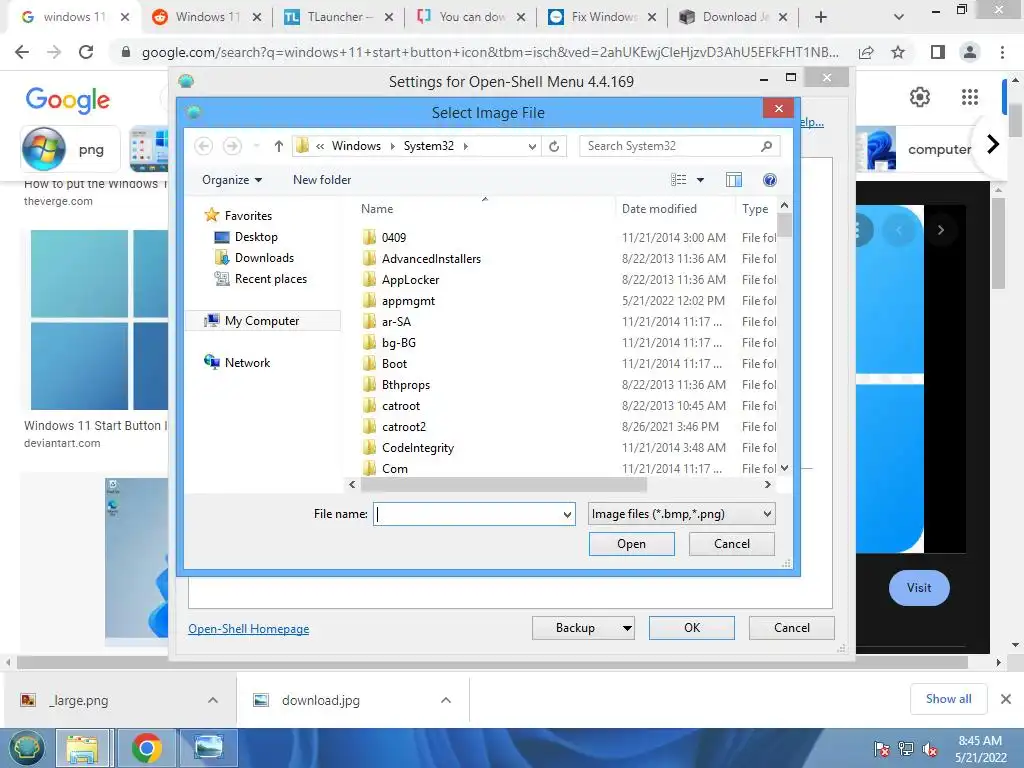Sort by the Date modified column header
Image resolution: width=1024 pixels, height=768 pixels.
coord(659,209)
